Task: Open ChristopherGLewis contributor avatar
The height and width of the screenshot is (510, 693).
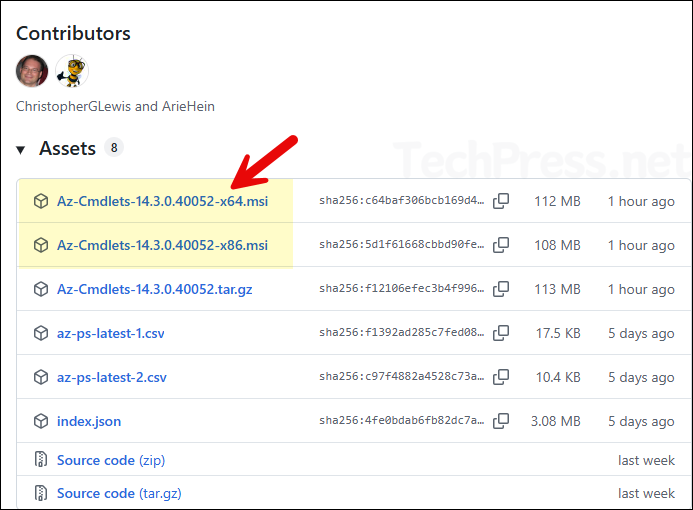Action: tap(32, 71)
